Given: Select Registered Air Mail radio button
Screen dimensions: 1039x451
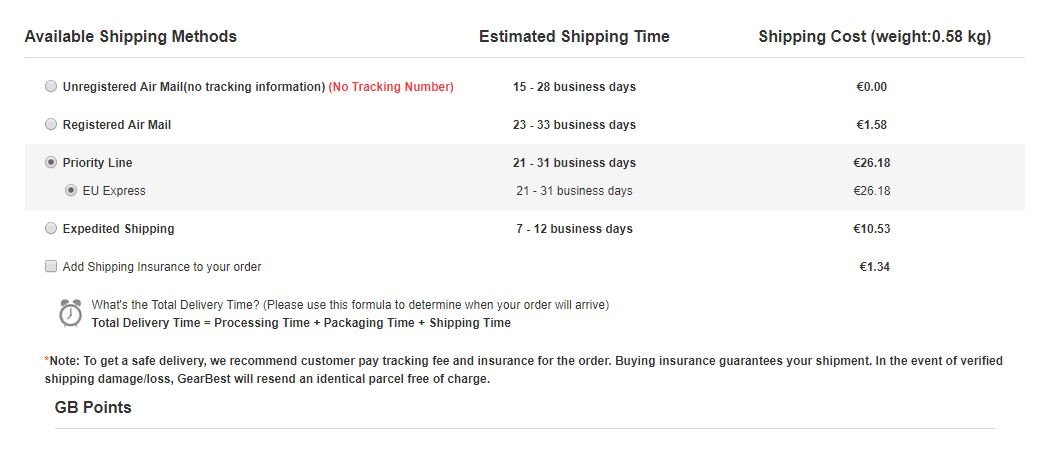Looking at the screenshot, I should point(51,125).
